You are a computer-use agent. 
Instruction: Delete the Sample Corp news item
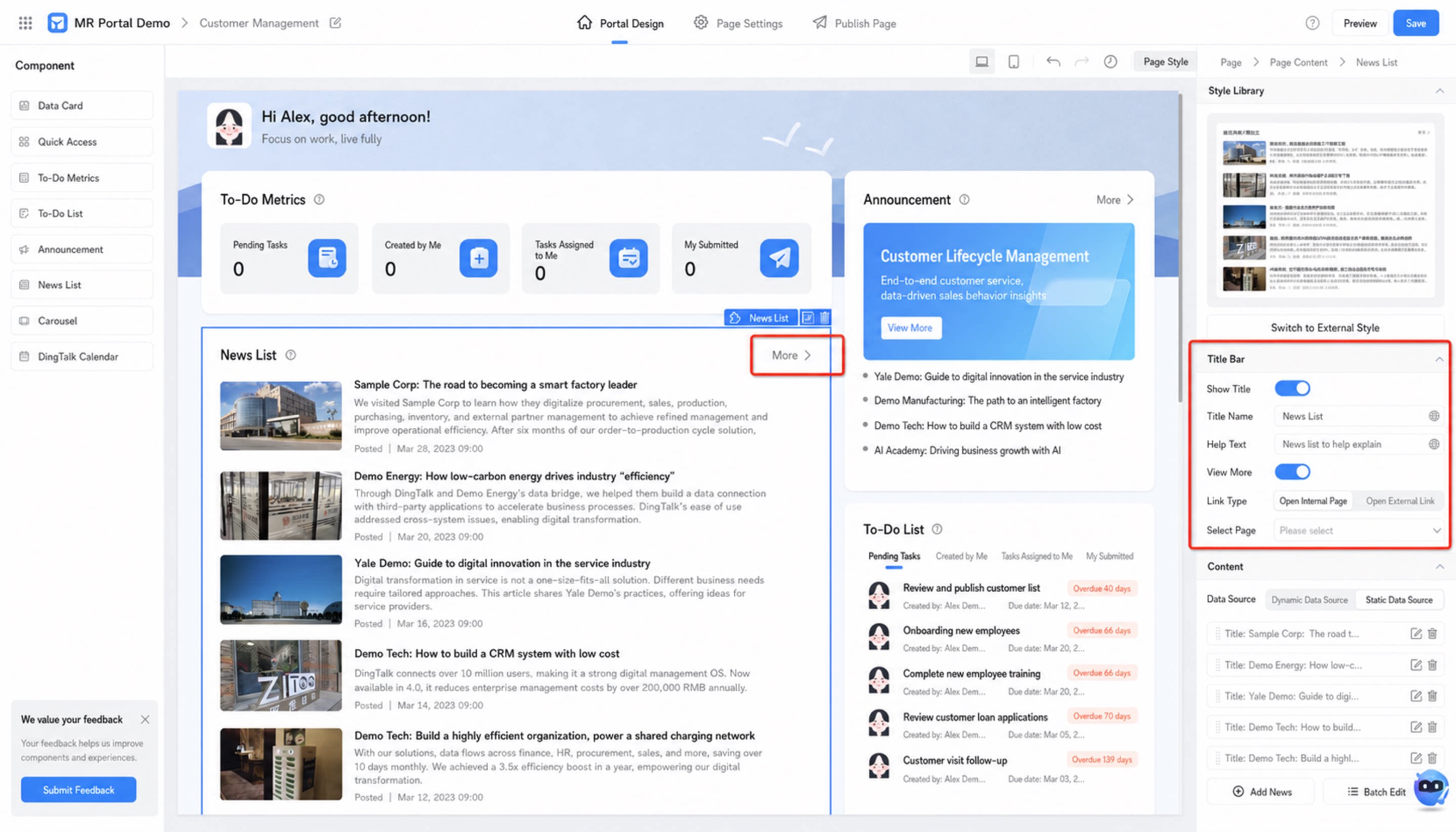tap(1432, 633)
